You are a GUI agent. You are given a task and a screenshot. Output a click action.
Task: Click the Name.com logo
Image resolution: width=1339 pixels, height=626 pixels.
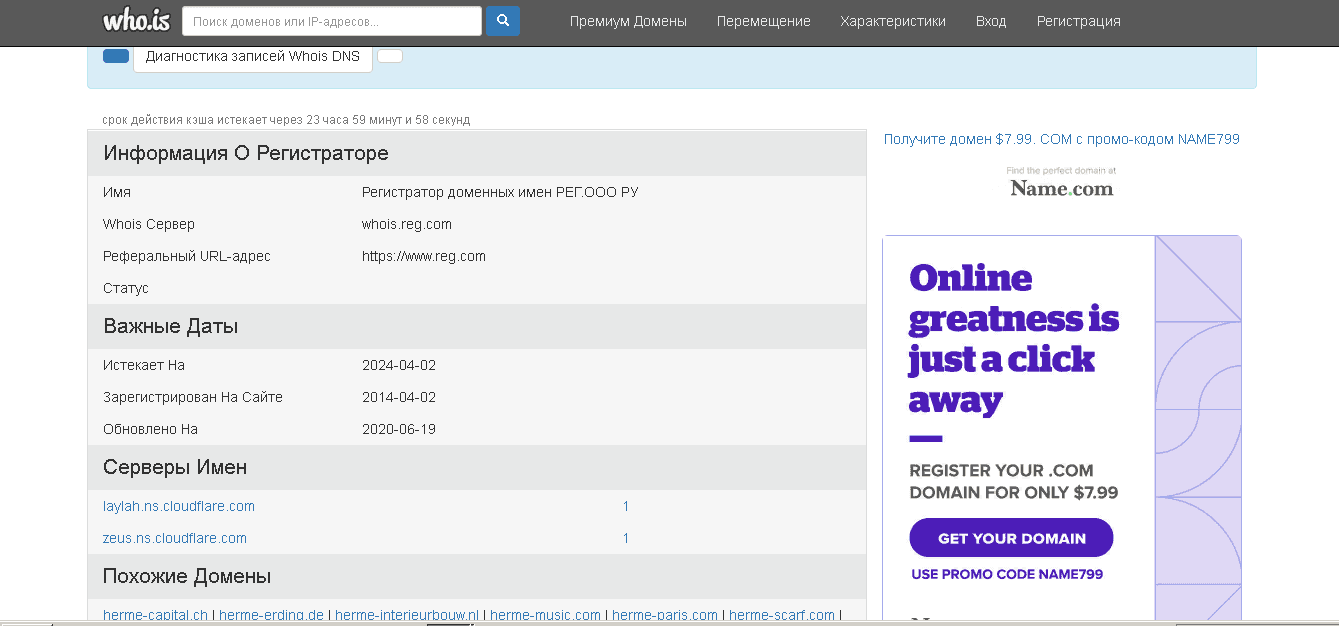[1061, 187]
